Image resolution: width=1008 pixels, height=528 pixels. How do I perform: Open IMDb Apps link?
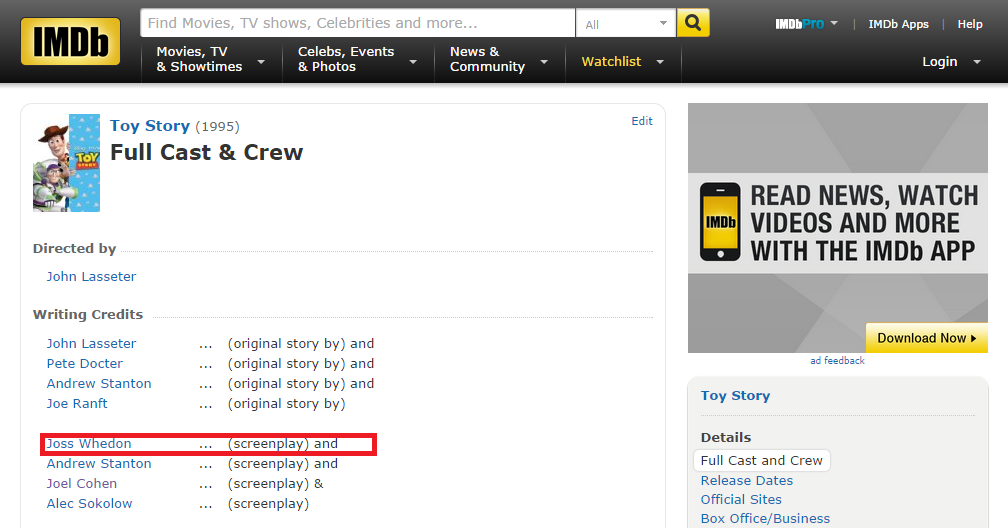coord(898,24)
